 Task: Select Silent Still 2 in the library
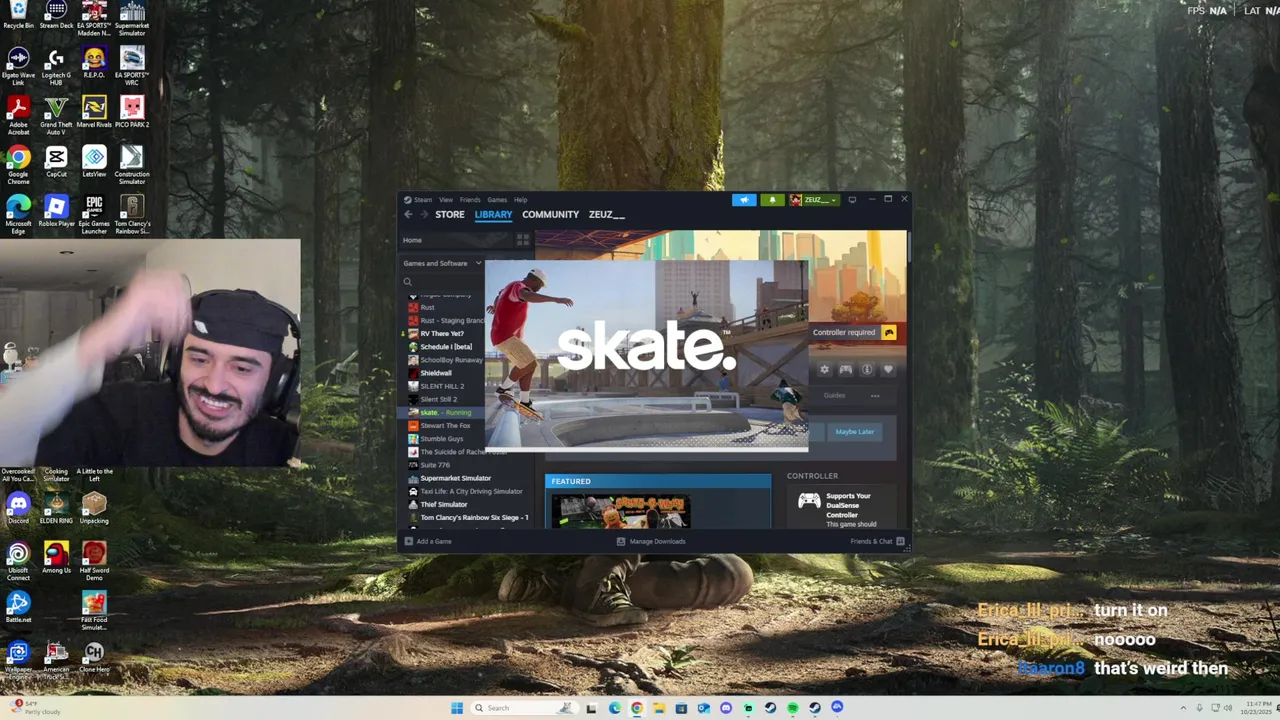tap(433, 399)
